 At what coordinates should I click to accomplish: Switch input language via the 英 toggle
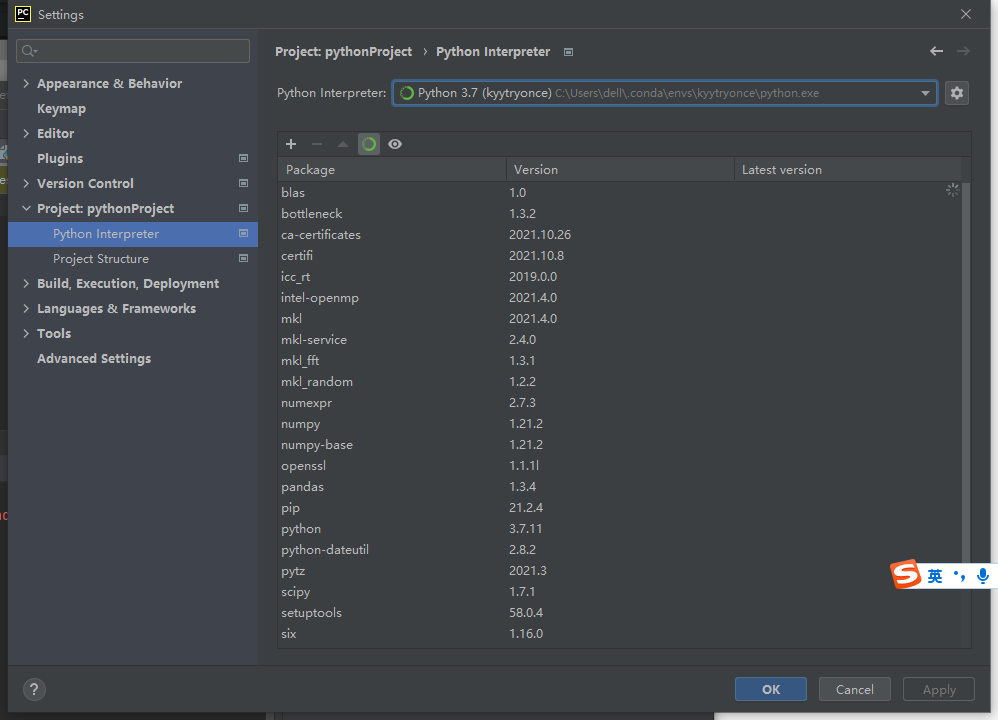coord(932,575)
